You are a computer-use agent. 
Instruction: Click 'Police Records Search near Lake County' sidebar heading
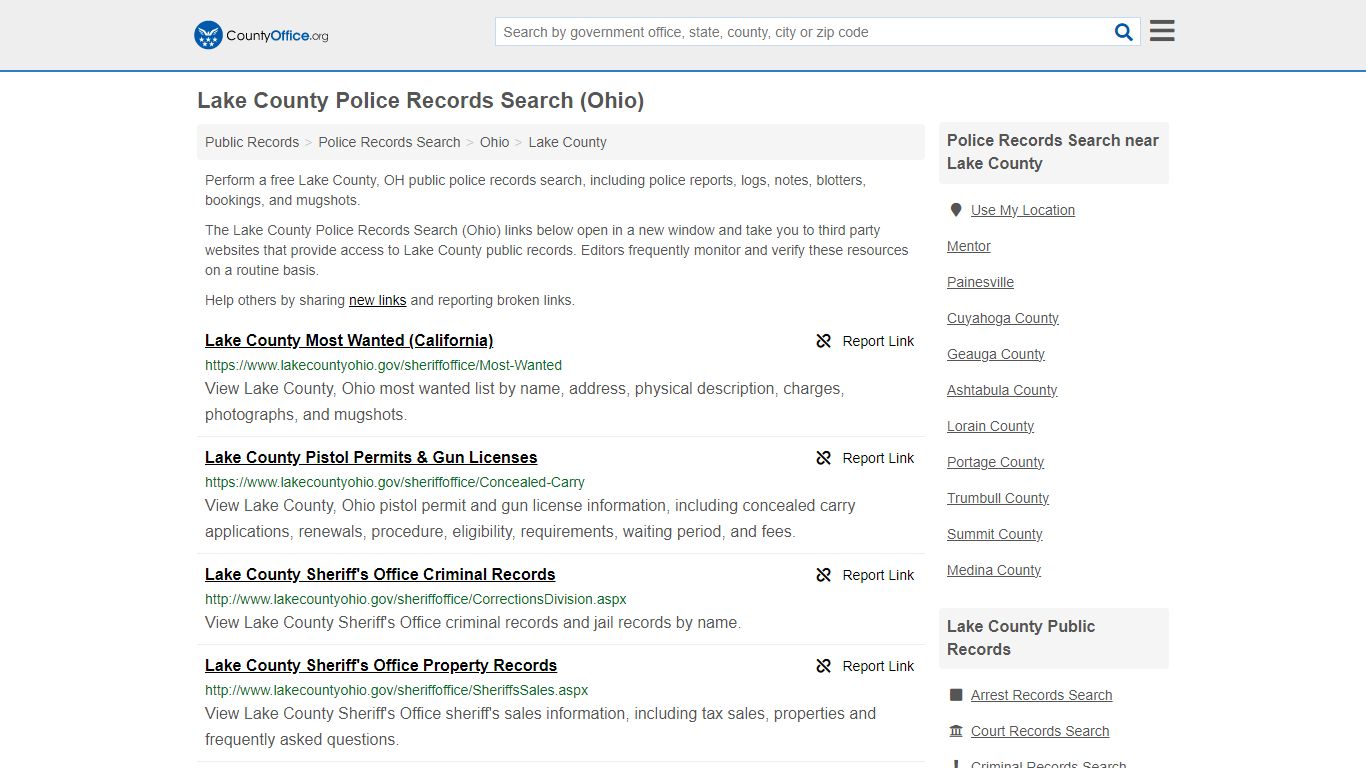point(1053,152)
